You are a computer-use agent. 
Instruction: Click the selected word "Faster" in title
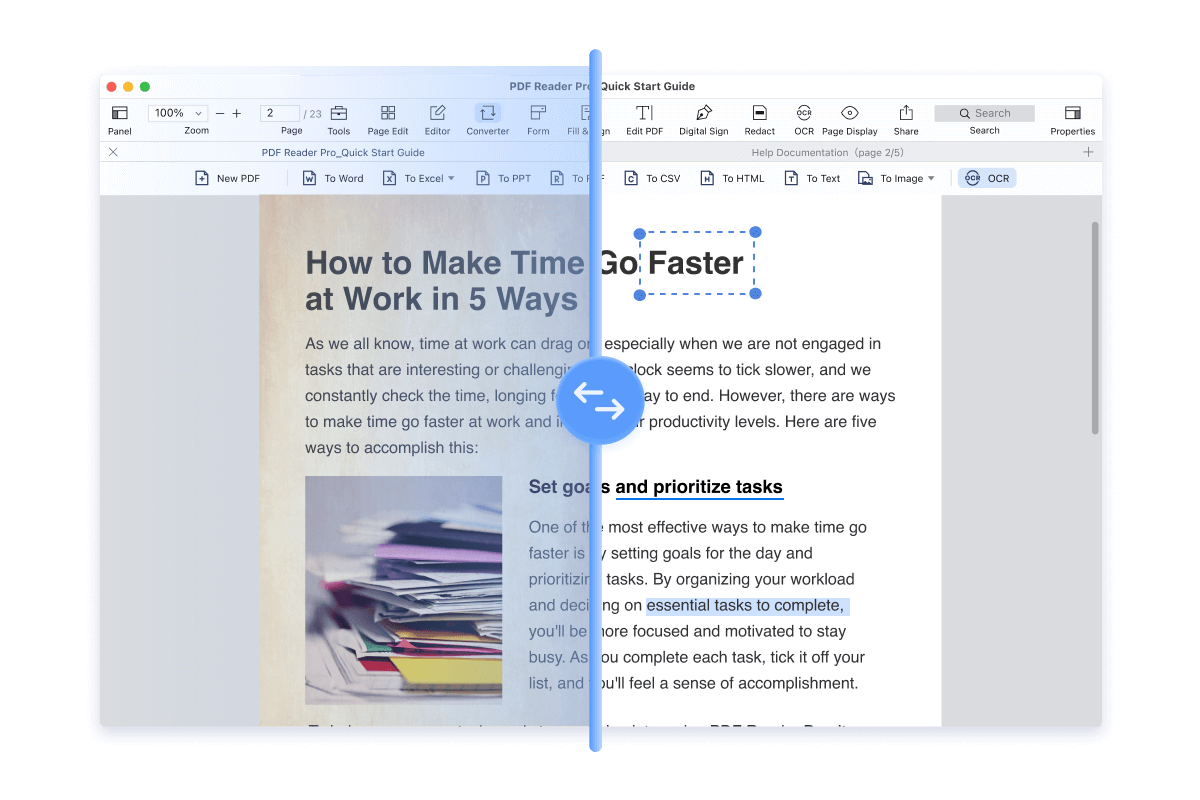(x=696, y=263)
